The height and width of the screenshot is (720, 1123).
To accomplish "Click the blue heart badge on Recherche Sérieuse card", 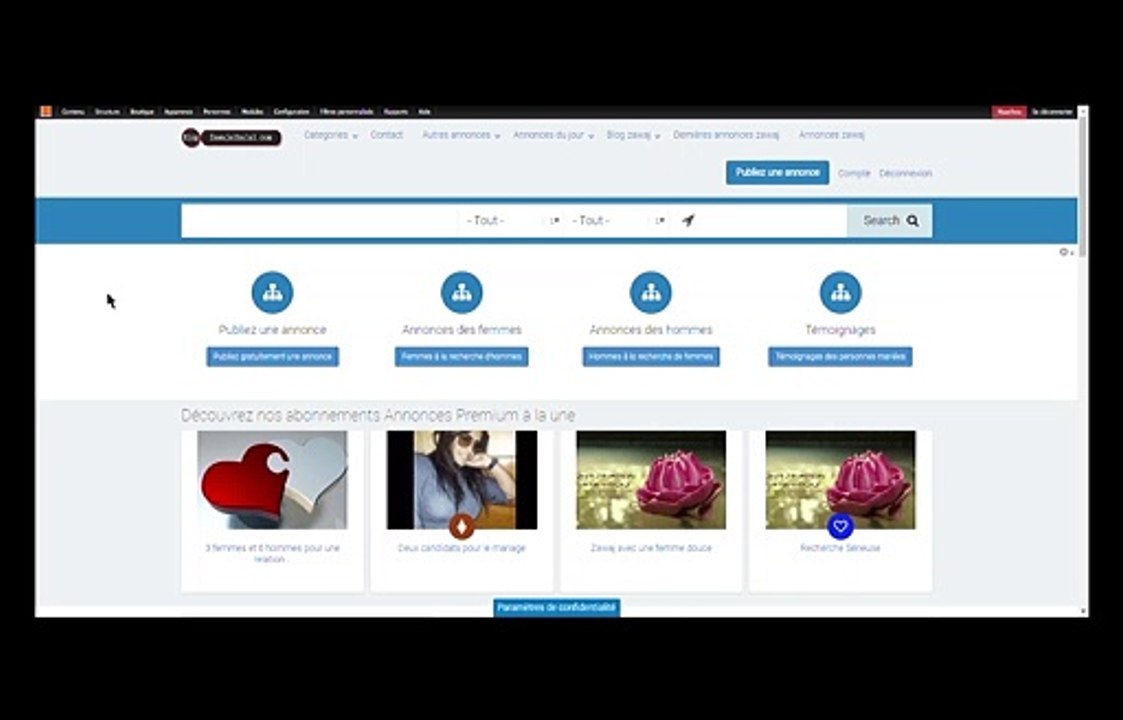I will tap(840, 527).
